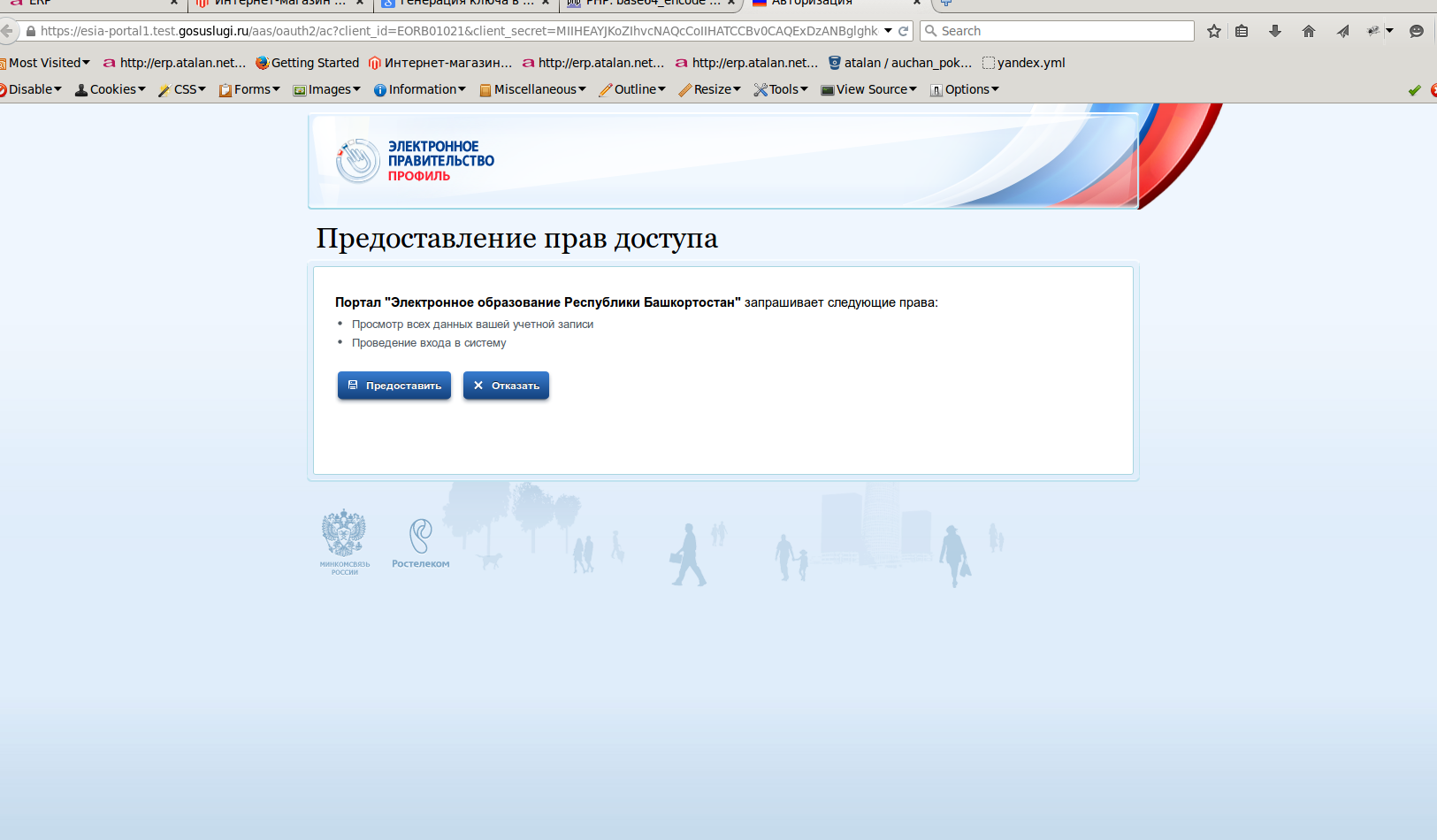
Task: Expand the address bar history dropdown arrow
Action: pos(888,31)
